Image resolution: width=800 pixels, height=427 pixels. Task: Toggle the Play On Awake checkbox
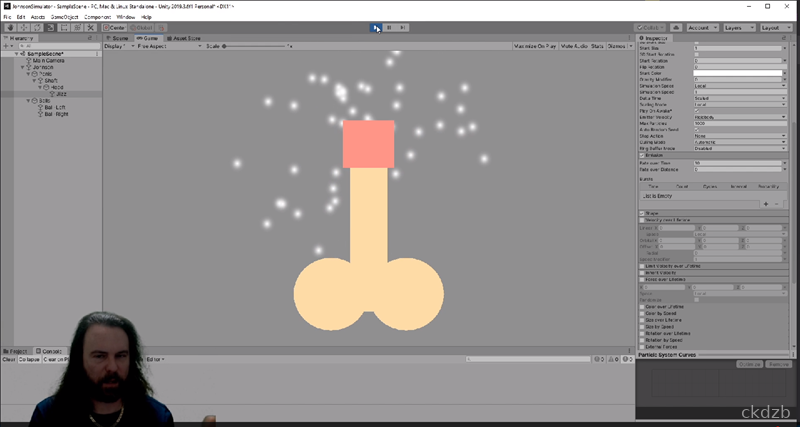point(697,111)
